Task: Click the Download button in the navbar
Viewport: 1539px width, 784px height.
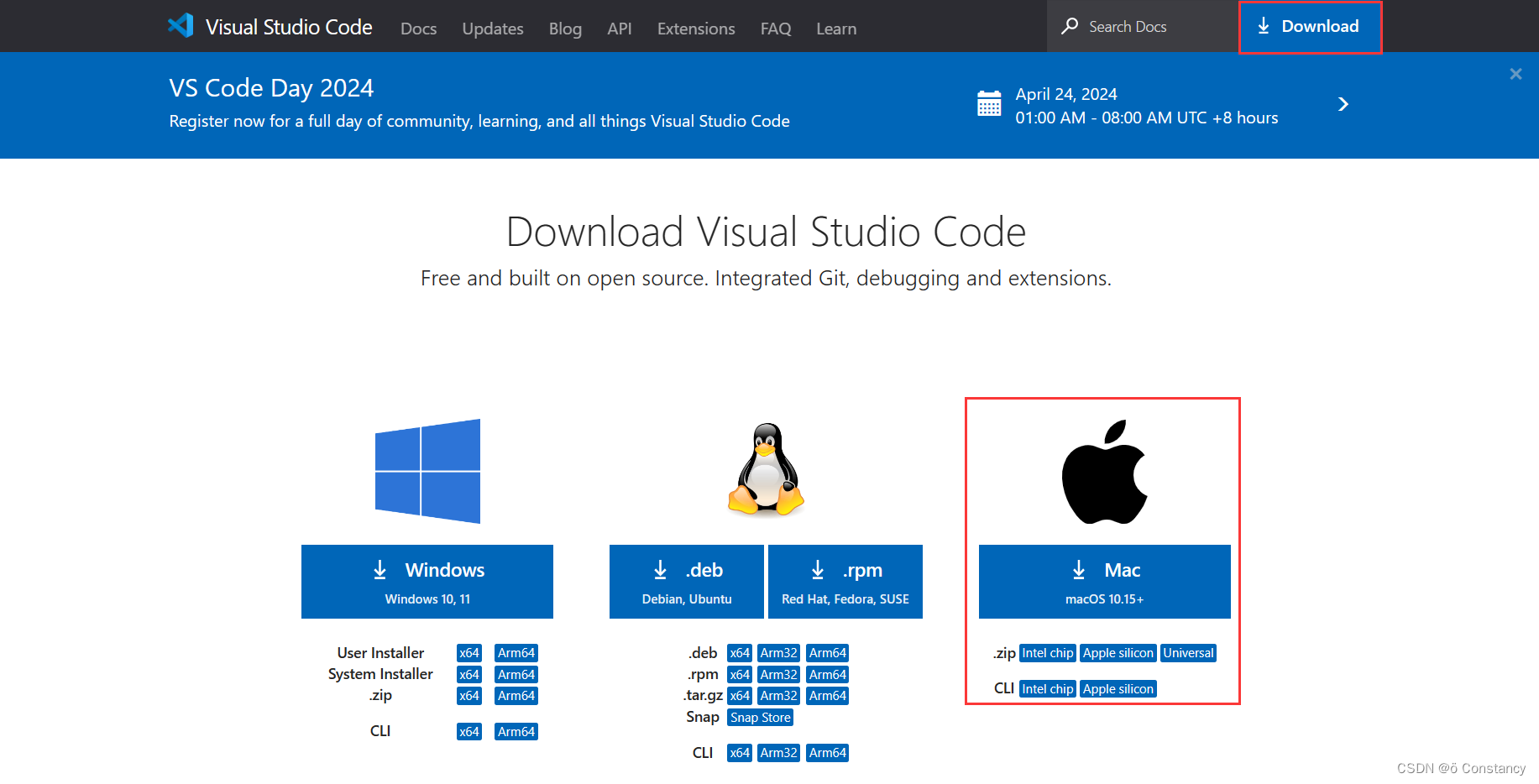Action: pyautogui.click(x=1310, y=27)
